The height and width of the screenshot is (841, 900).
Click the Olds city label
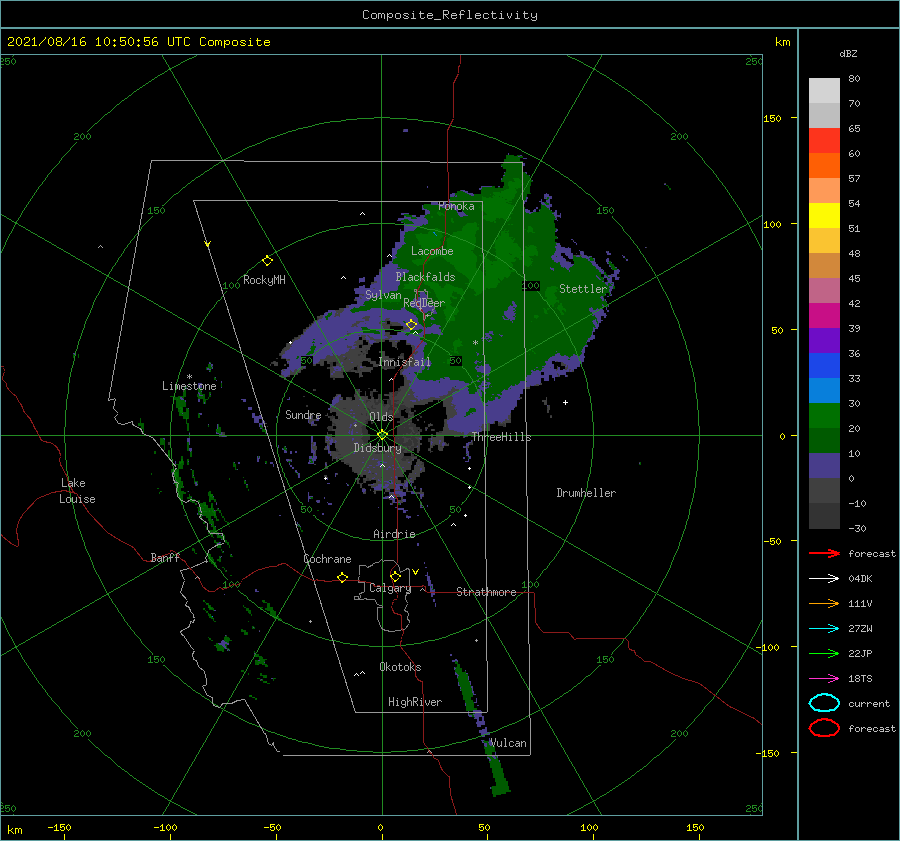click(381, 417)
